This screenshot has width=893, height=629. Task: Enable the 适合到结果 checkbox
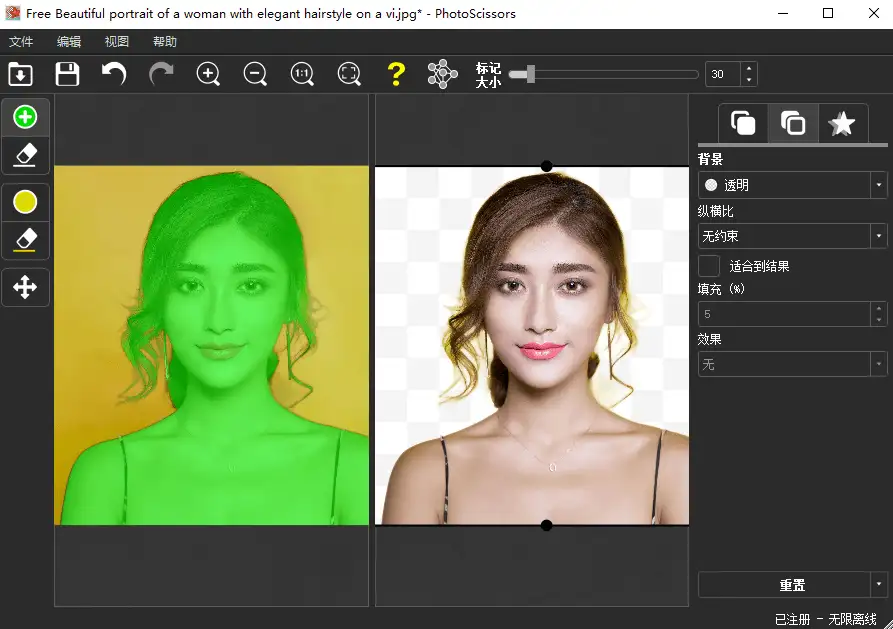(x=709, y=266)
